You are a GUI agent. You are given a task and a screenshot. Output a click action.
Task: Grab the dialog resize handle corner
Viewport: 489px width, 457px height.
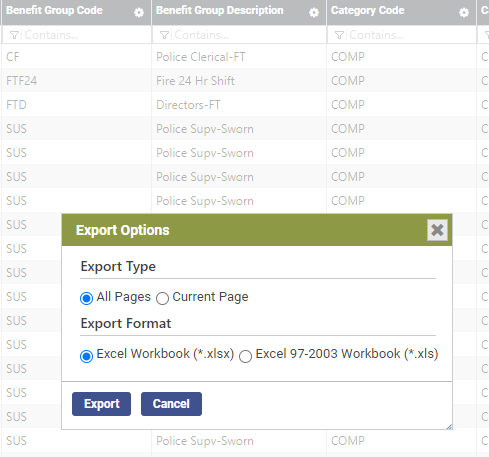tap(449, 426)
